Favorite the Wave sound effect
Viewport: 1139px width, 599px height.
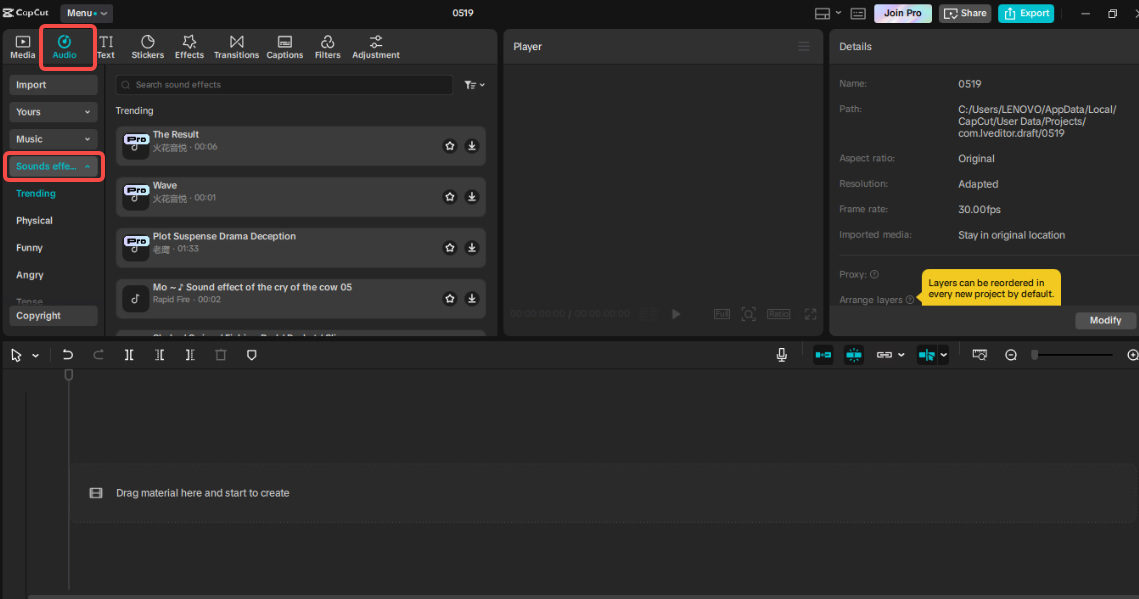(450, 197)
